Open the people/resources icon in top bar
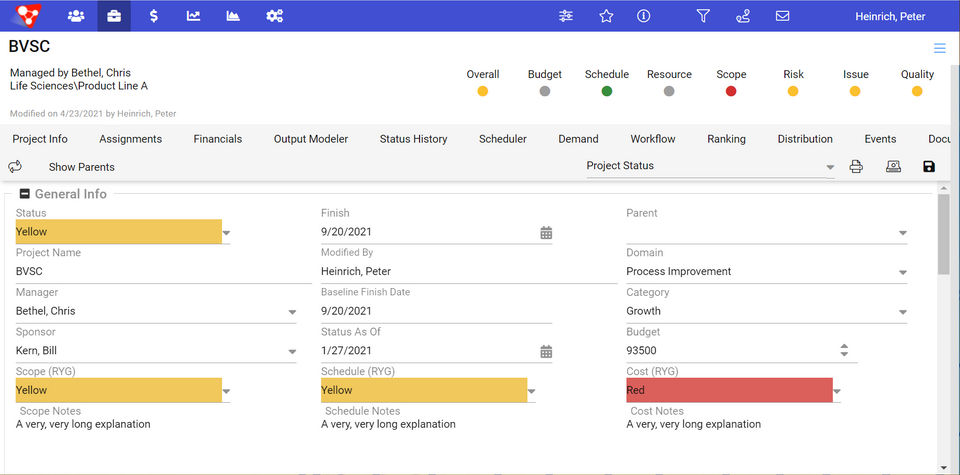The image size is (960, 475). (76, 16)
